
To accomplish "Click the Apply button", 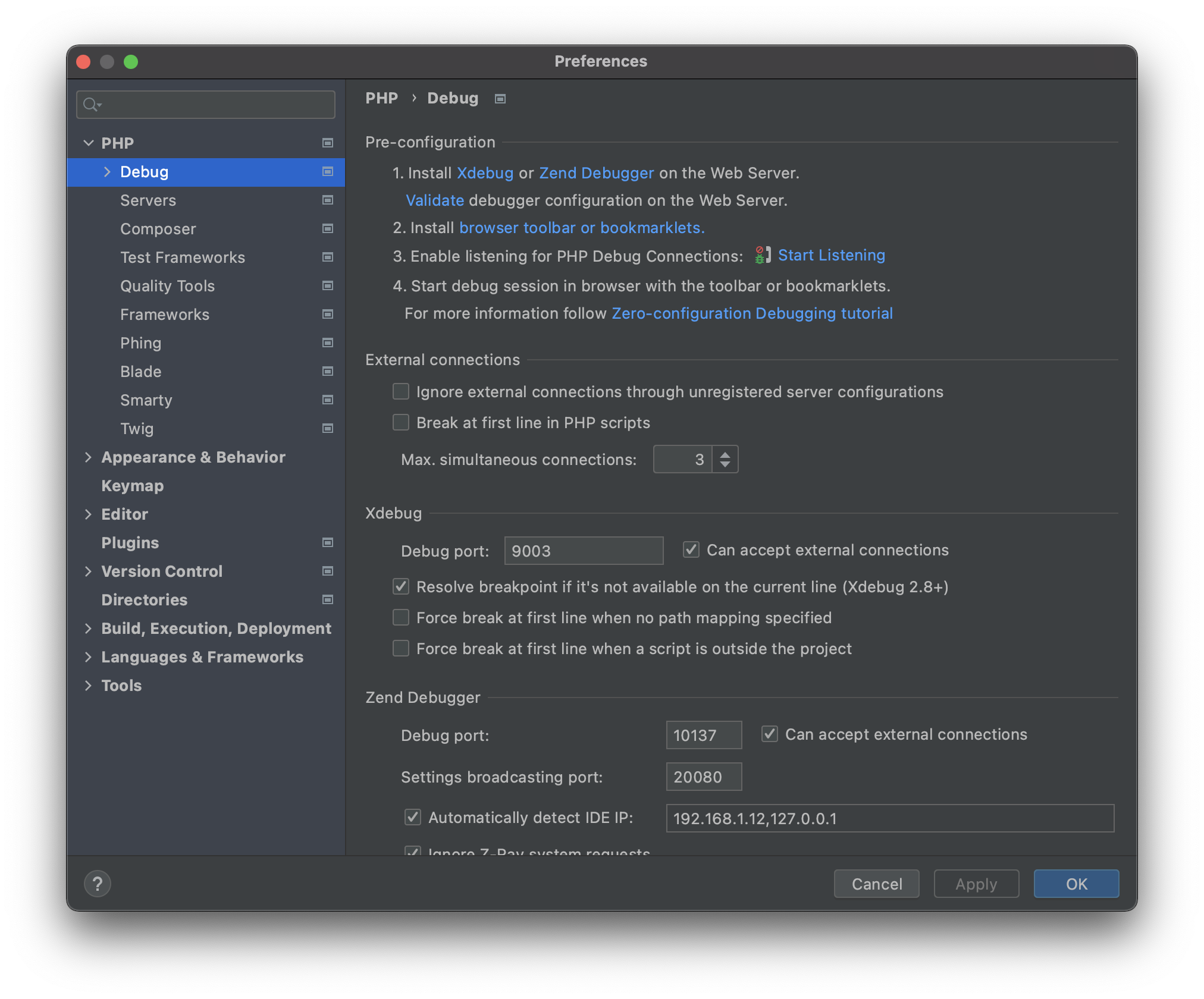I will (976, 884).
